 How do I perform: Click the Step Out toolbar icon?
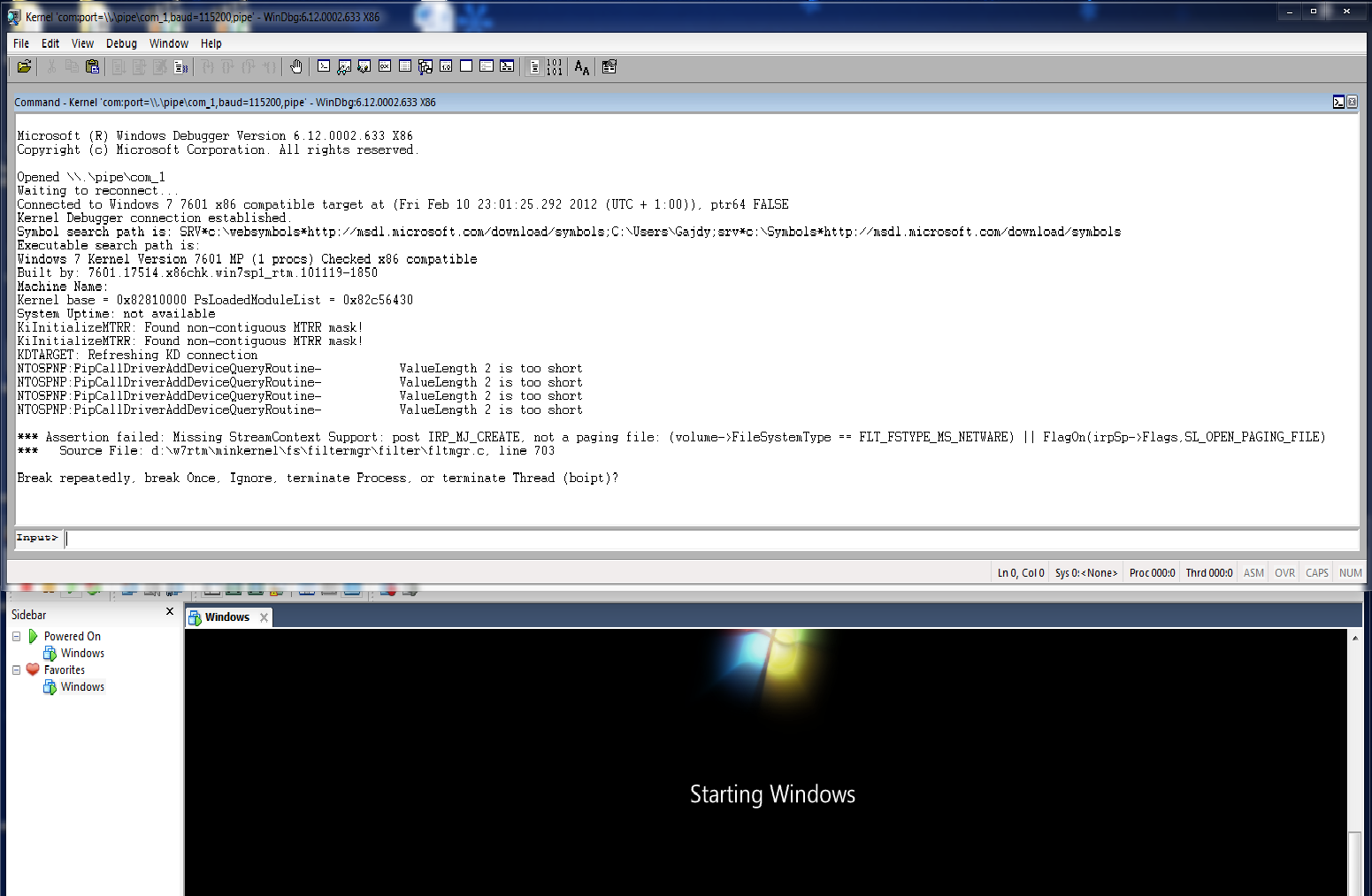pos(249,66)
